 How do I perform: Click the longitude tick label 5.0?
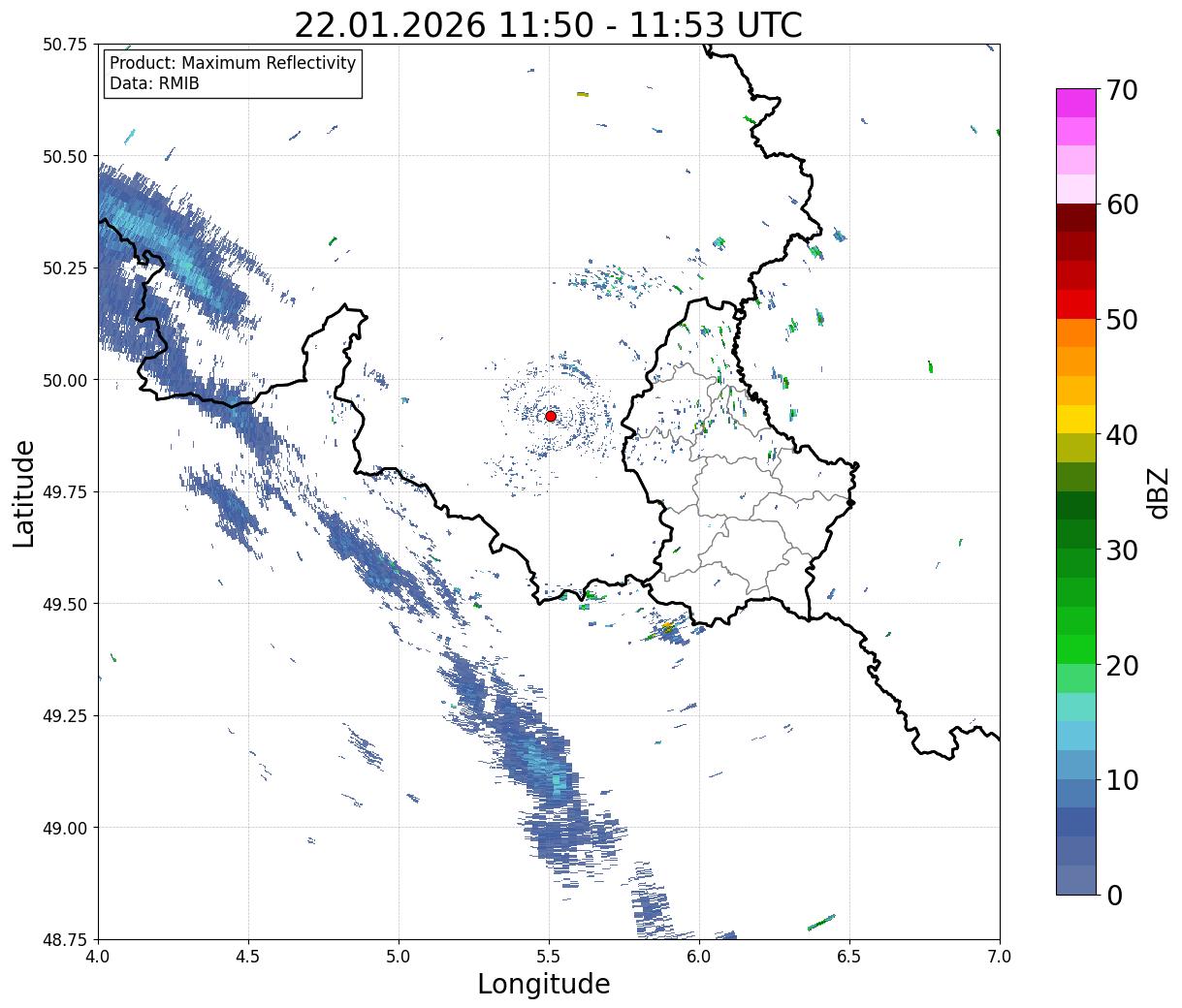click(399, 957)
